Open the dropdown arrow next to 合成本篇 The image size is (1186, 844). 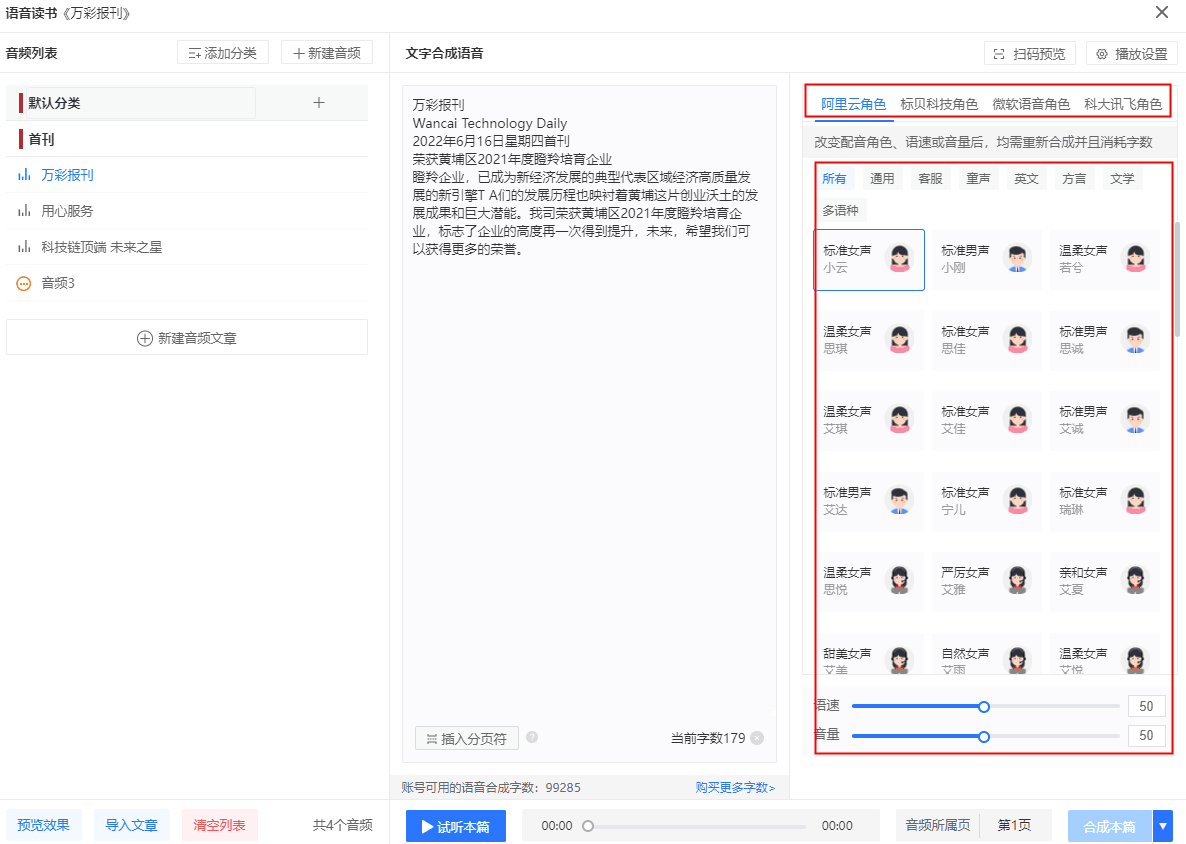click(x=1163, y=826)
